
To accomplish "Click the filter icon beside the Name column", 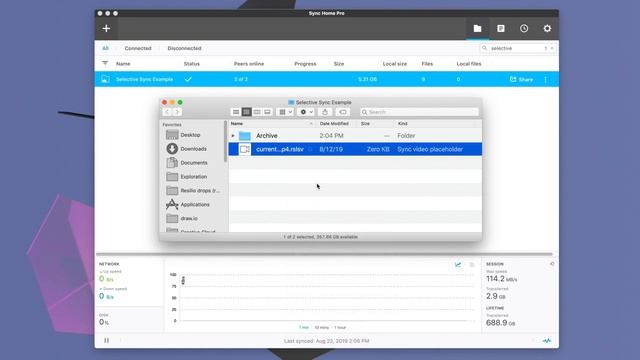I will [105, 64].
